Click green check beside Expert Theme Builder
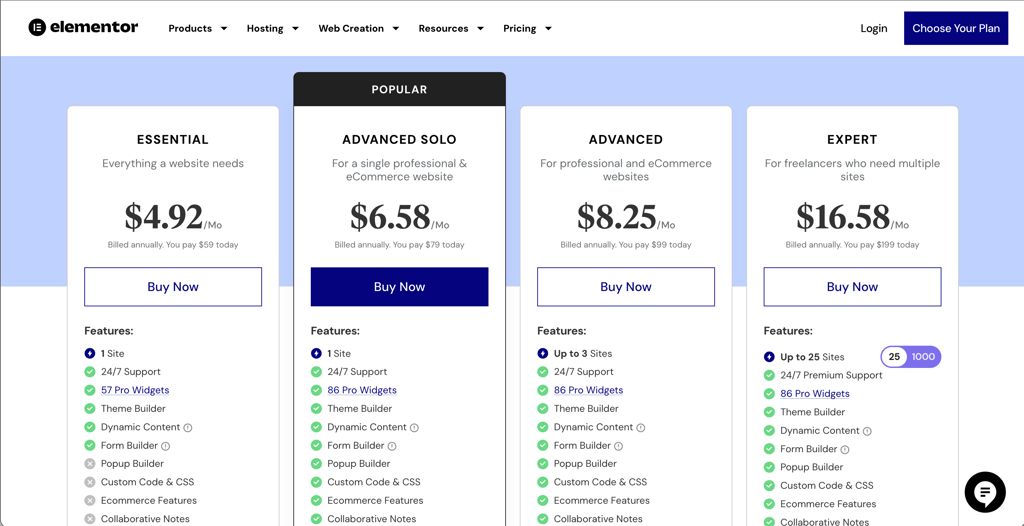Screen dimensions: 1024x526 [769, 412]
